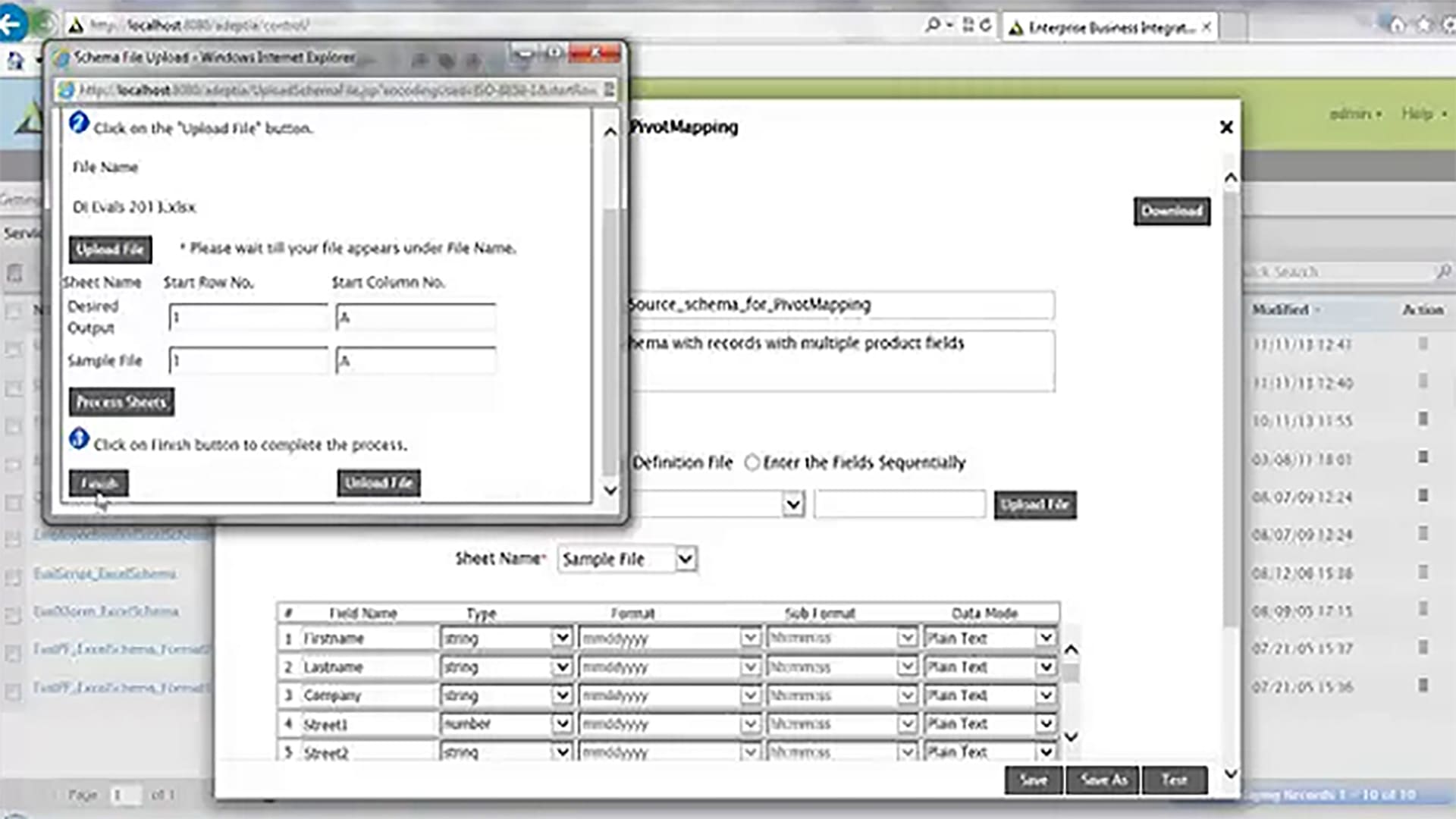Click the Quick Search magnifier icon
Image resolution: width=1456 pixels, height=819 pixels.
pyautogui.click(x=1442, y=271)
